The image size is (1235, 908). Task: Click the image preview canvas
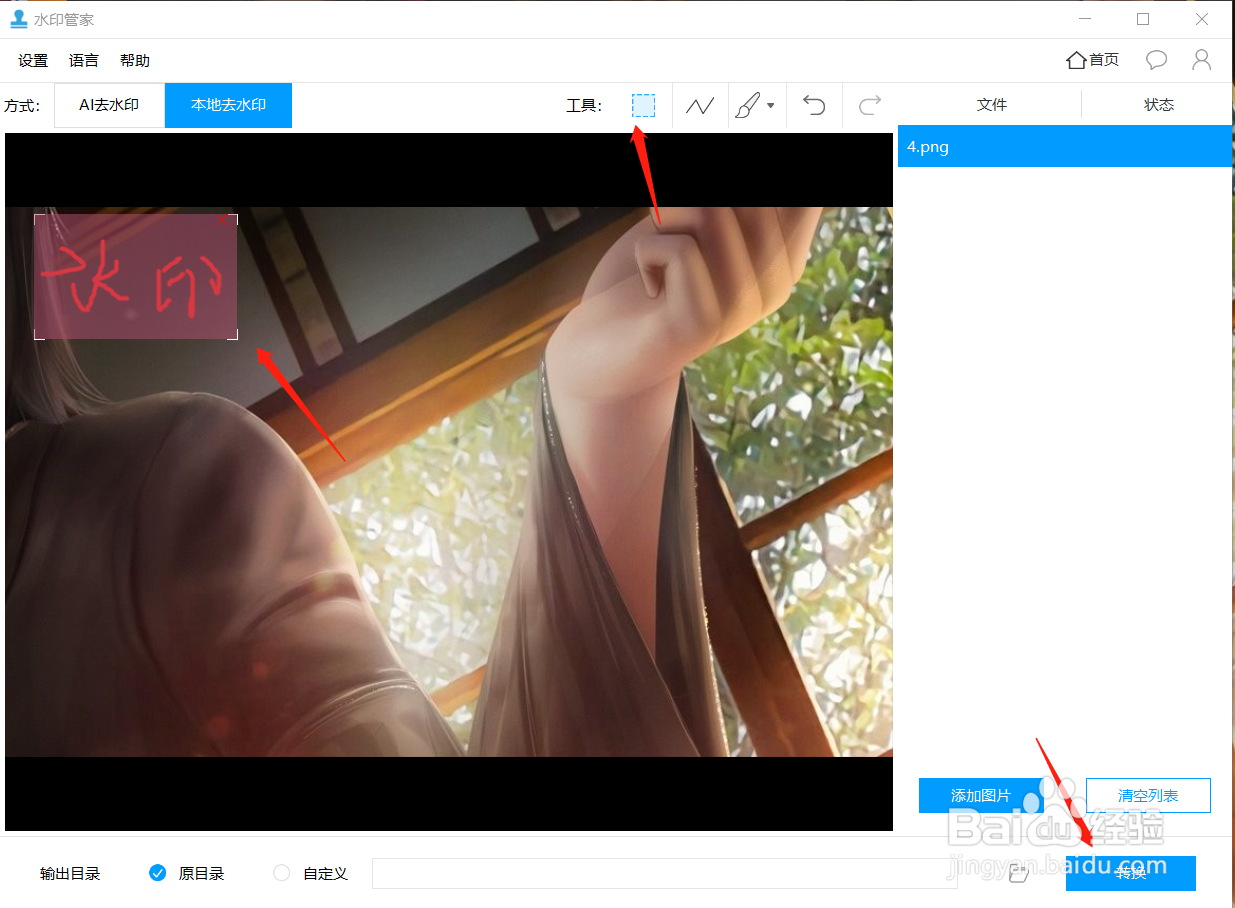449,482
